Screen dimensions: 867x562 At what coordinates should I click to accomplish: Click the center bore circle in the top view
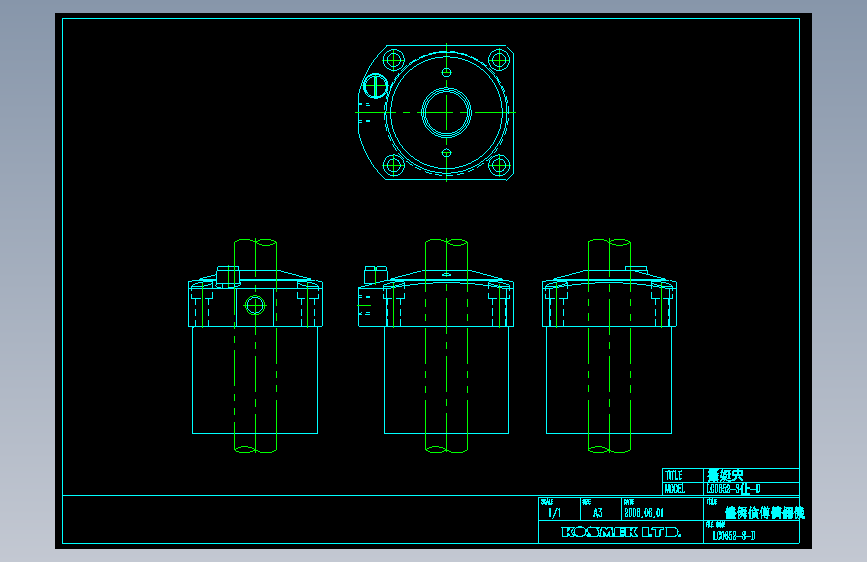point(446,112)
